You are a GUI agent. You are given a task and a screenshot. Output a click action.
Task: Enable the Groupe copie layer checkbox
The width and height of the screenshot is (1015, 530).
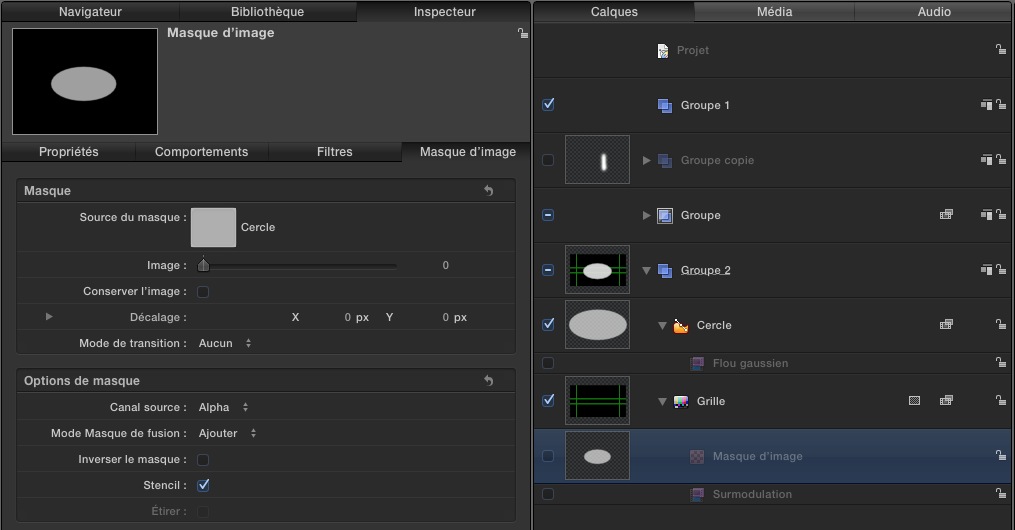548,160
